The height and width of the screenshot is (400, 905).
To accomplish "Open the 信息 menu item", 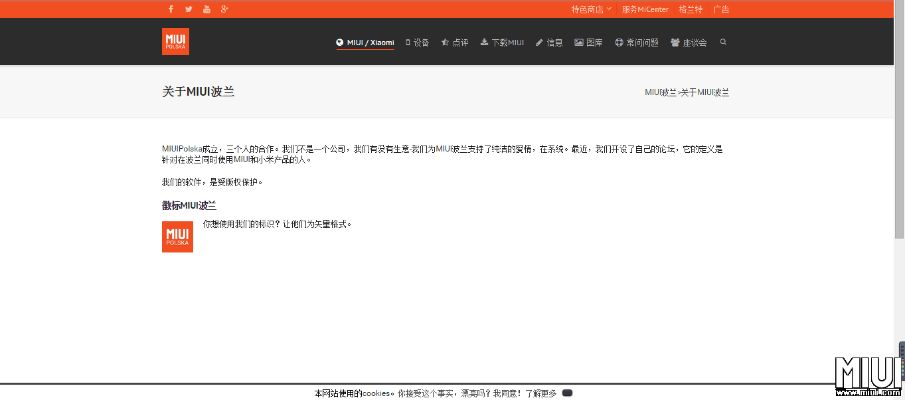I will click(x=549, y=43).
